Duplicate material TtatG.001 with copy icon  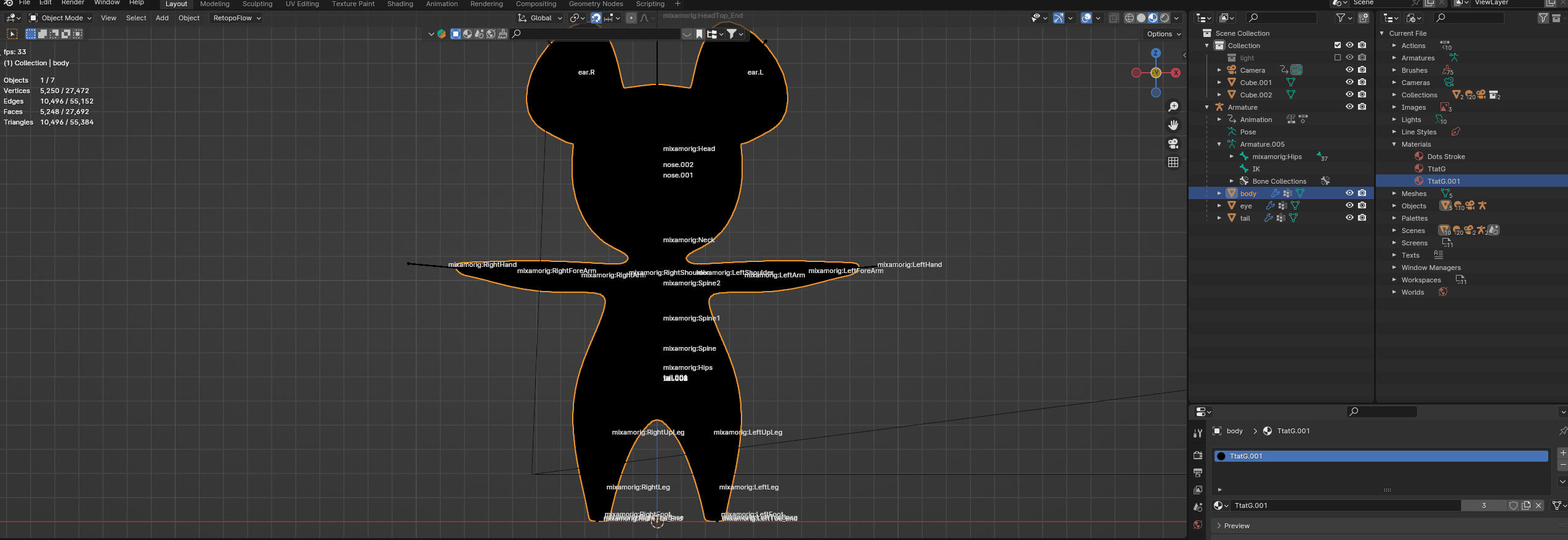pos(1526,505)
